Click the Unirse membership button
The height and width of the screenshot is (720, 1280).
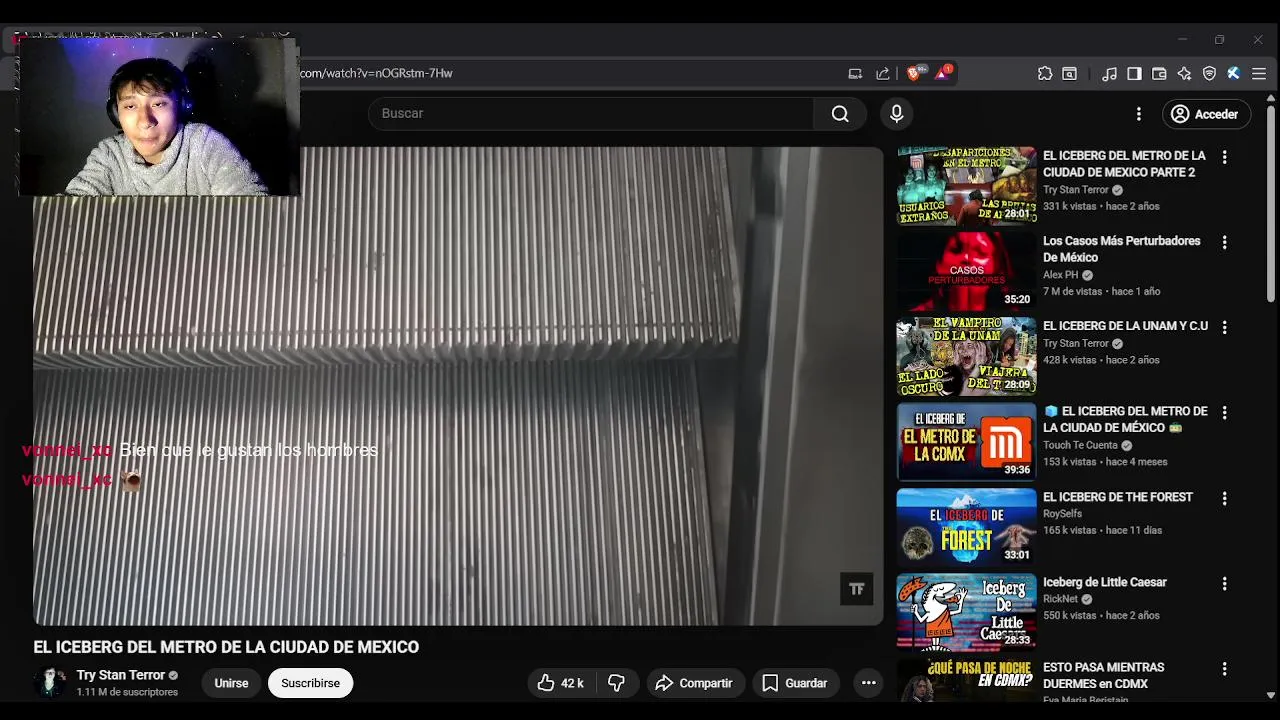pos(231,683)
